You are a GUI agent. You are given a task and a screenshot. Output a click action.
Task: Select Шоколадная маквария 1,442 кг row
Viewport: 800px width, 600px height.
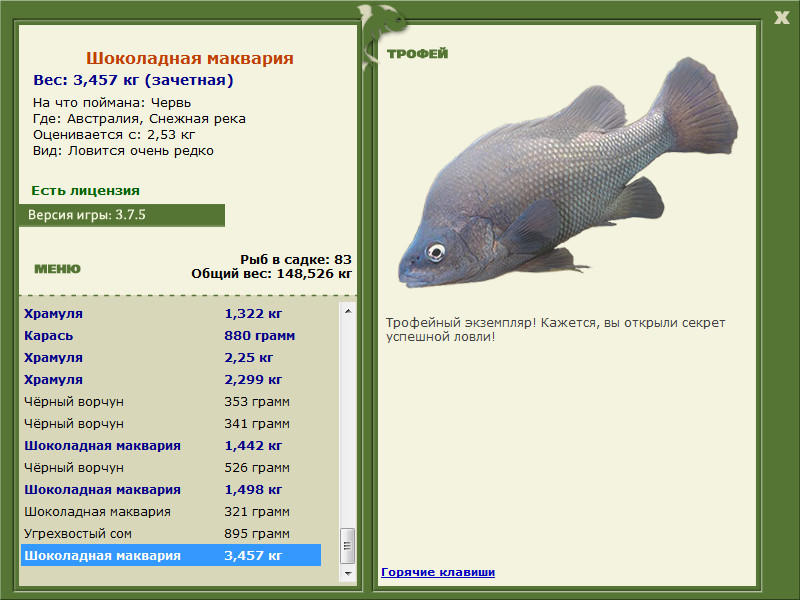(x=171, y=445)
